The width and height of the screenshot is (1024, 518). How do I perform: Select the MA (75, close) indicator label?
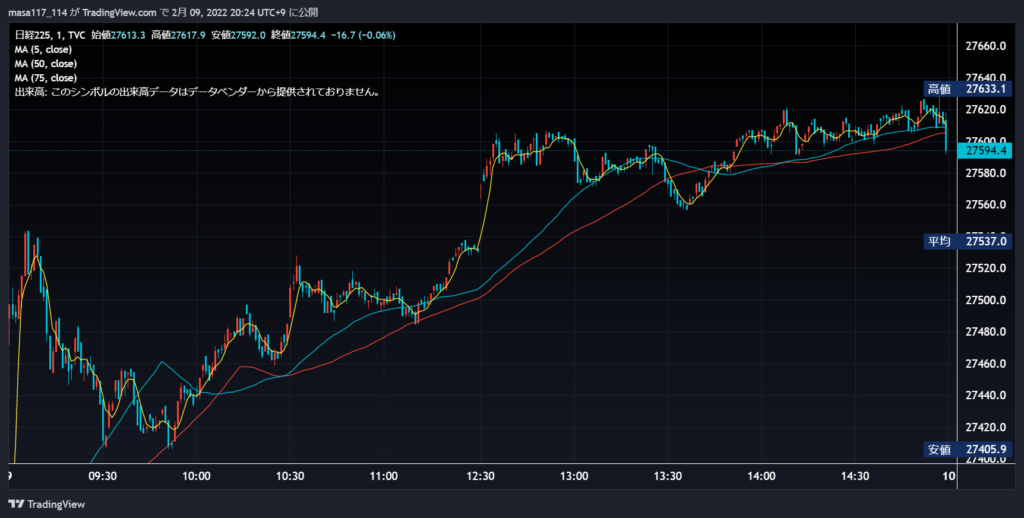[x=46, y=78]
